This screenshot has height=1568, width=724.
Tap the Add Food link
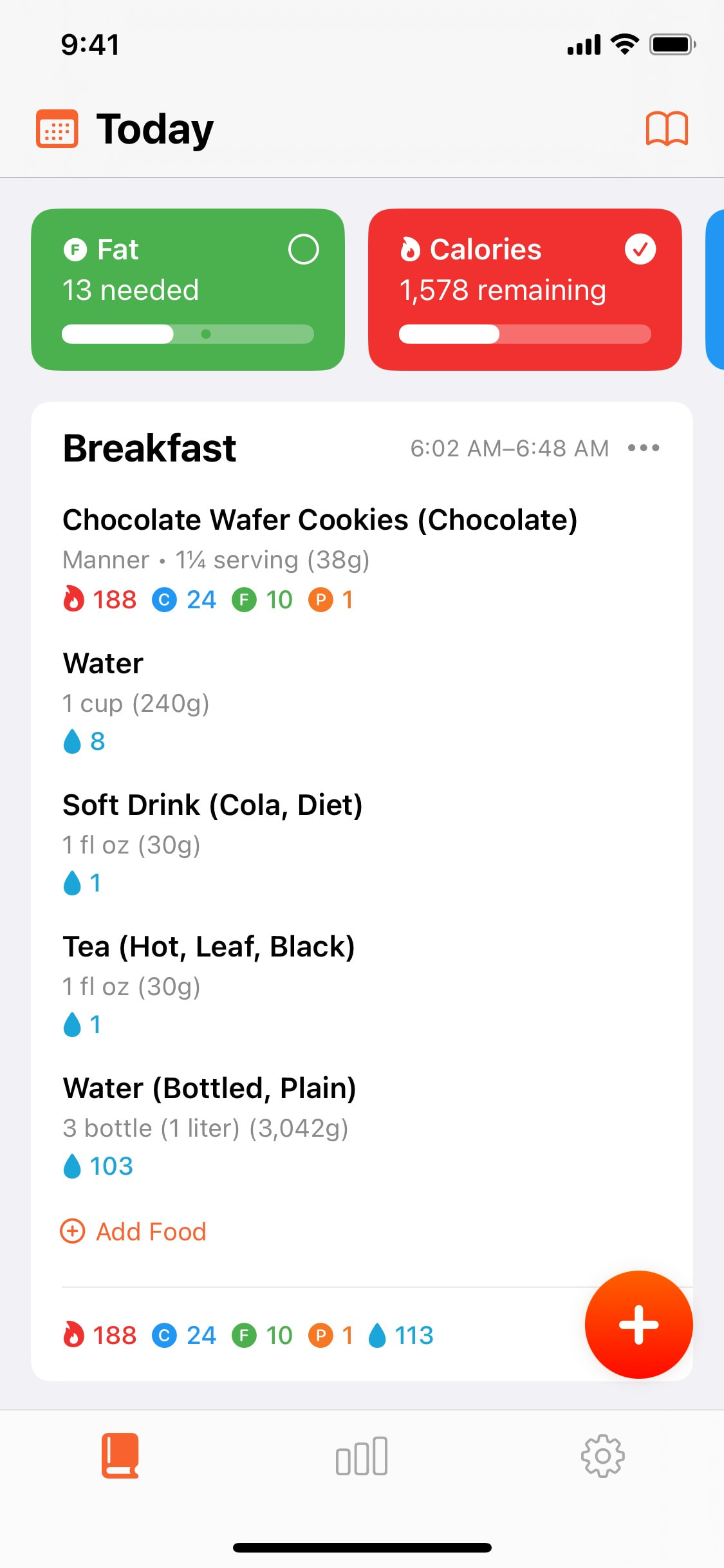(x=151, y=1231)
